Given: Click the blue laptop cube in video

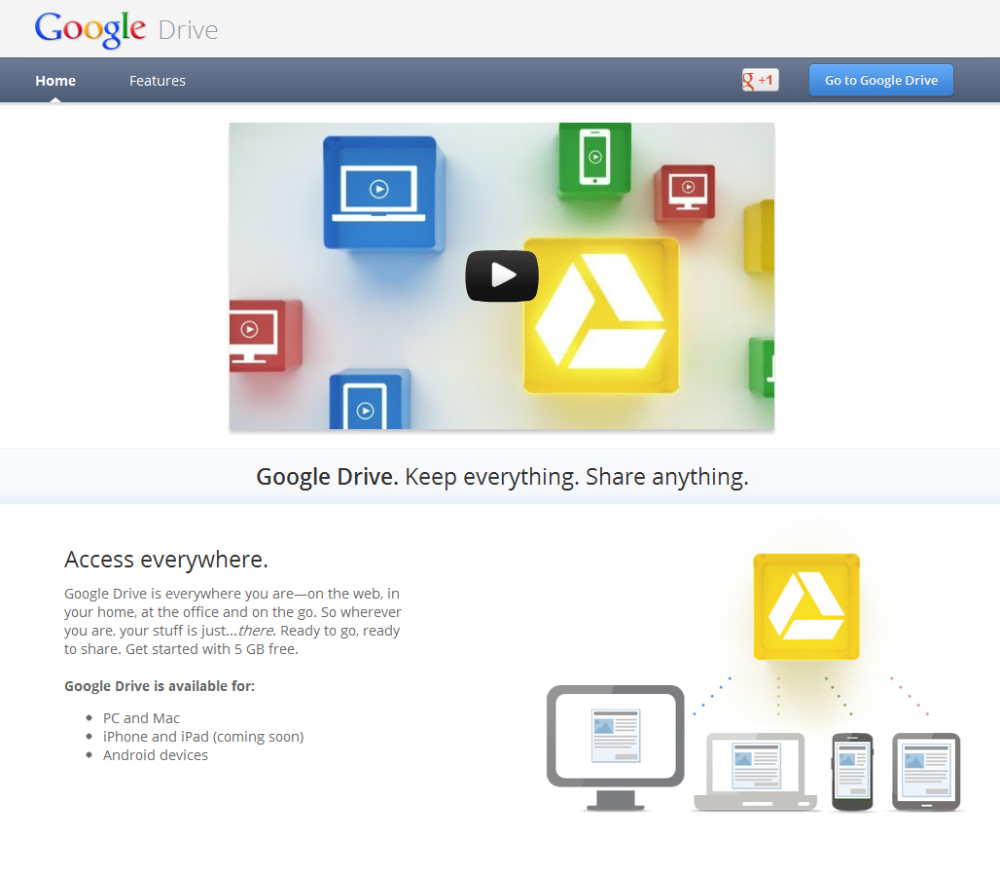Looking at the screenshot, I should (383, 192).
